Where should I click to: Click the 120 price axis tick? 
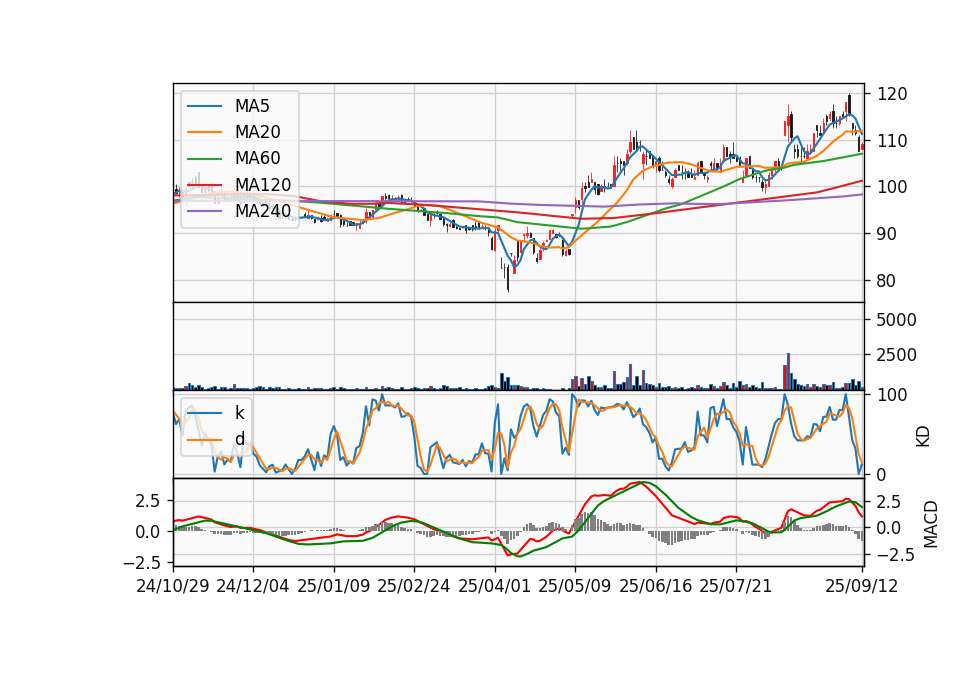click(892, 94)
